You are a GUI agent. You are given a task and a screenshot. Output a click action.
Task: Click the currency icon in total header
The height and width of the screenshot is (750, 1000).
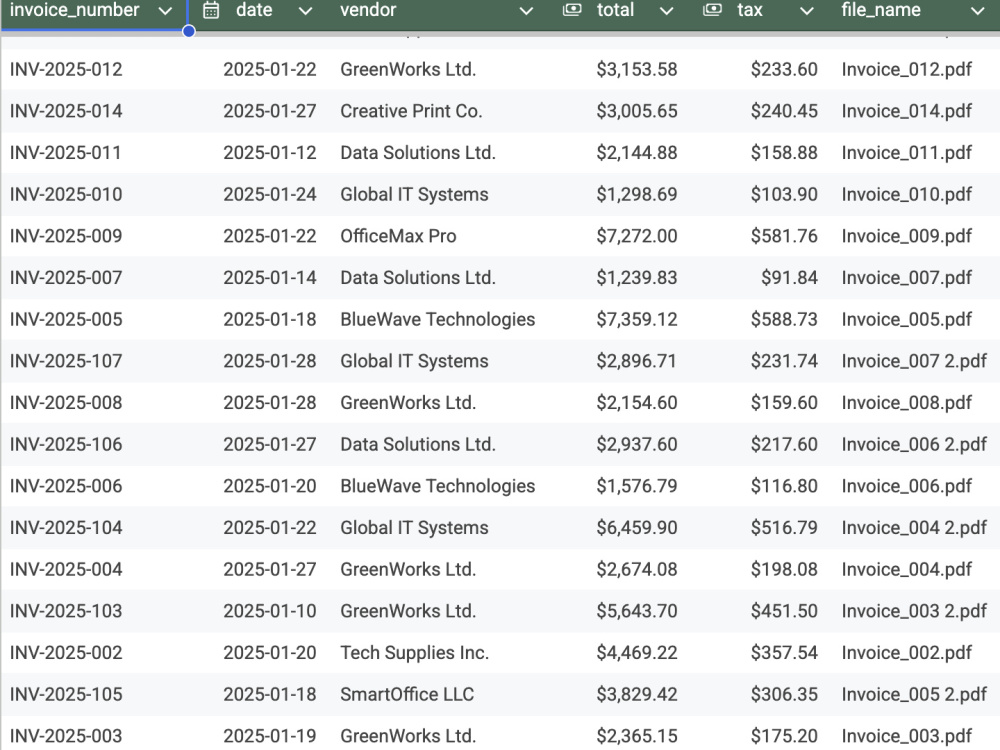(572, 10)
